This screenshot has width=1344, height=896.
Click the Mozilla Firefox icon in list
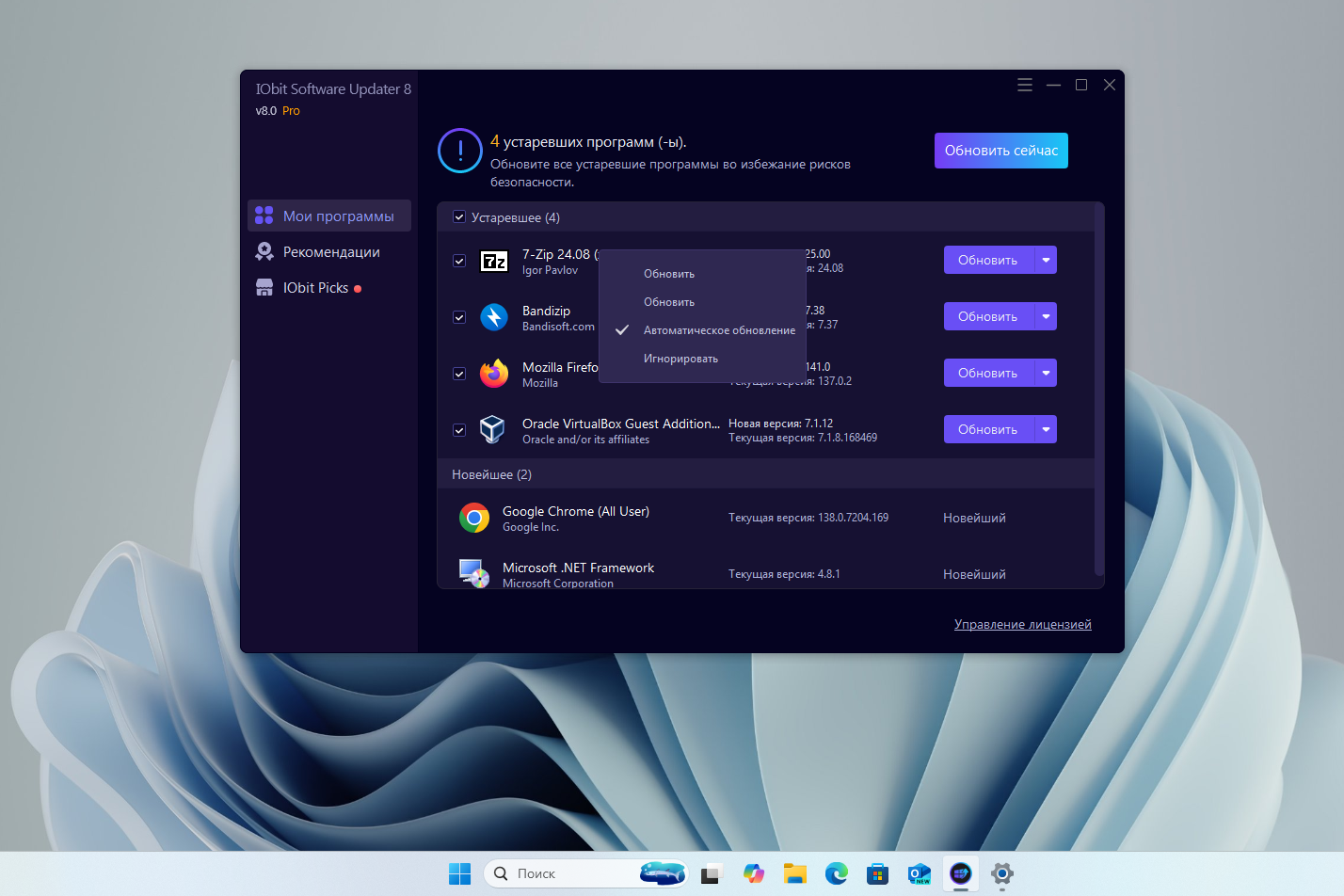coord(494,374)
